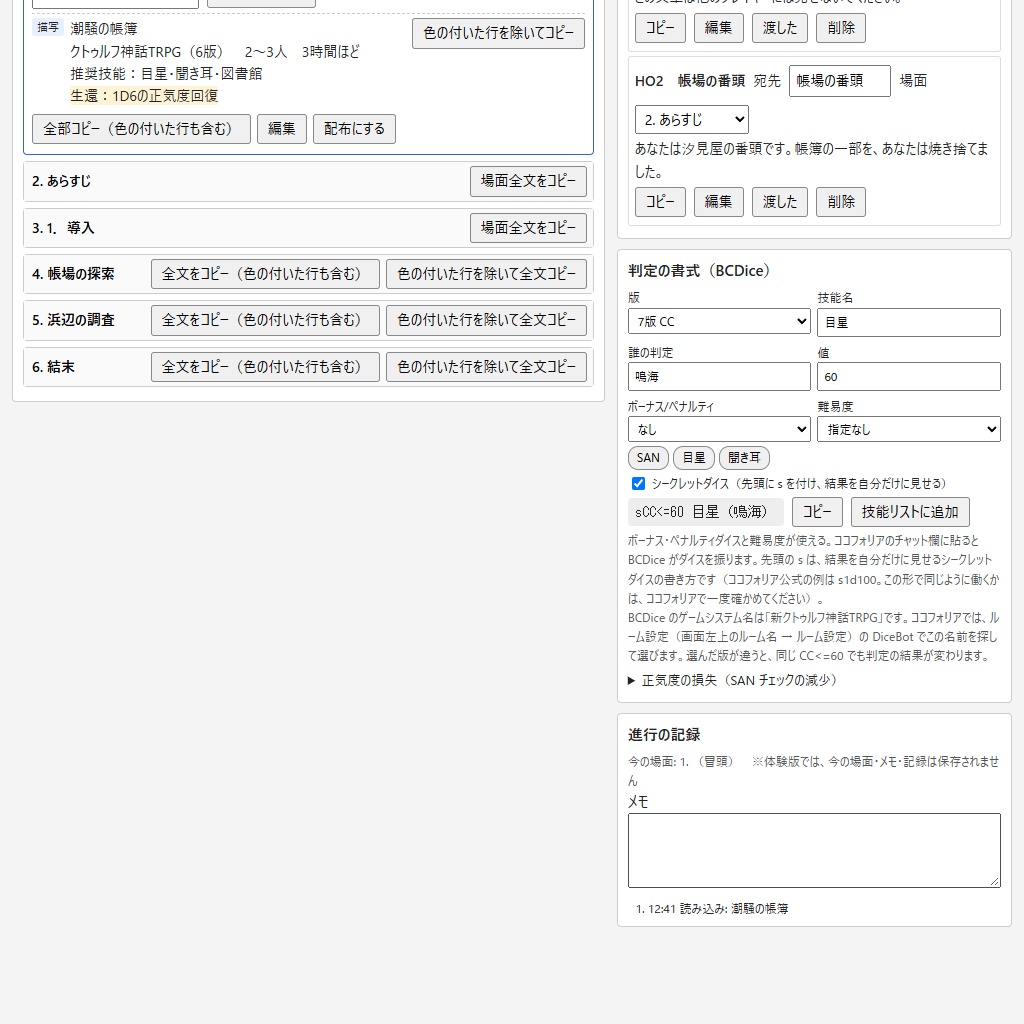Screen dimensions: 1024x1024
Task: Open the ボーナス/ペナルティ dropdown
Action: 719,430
